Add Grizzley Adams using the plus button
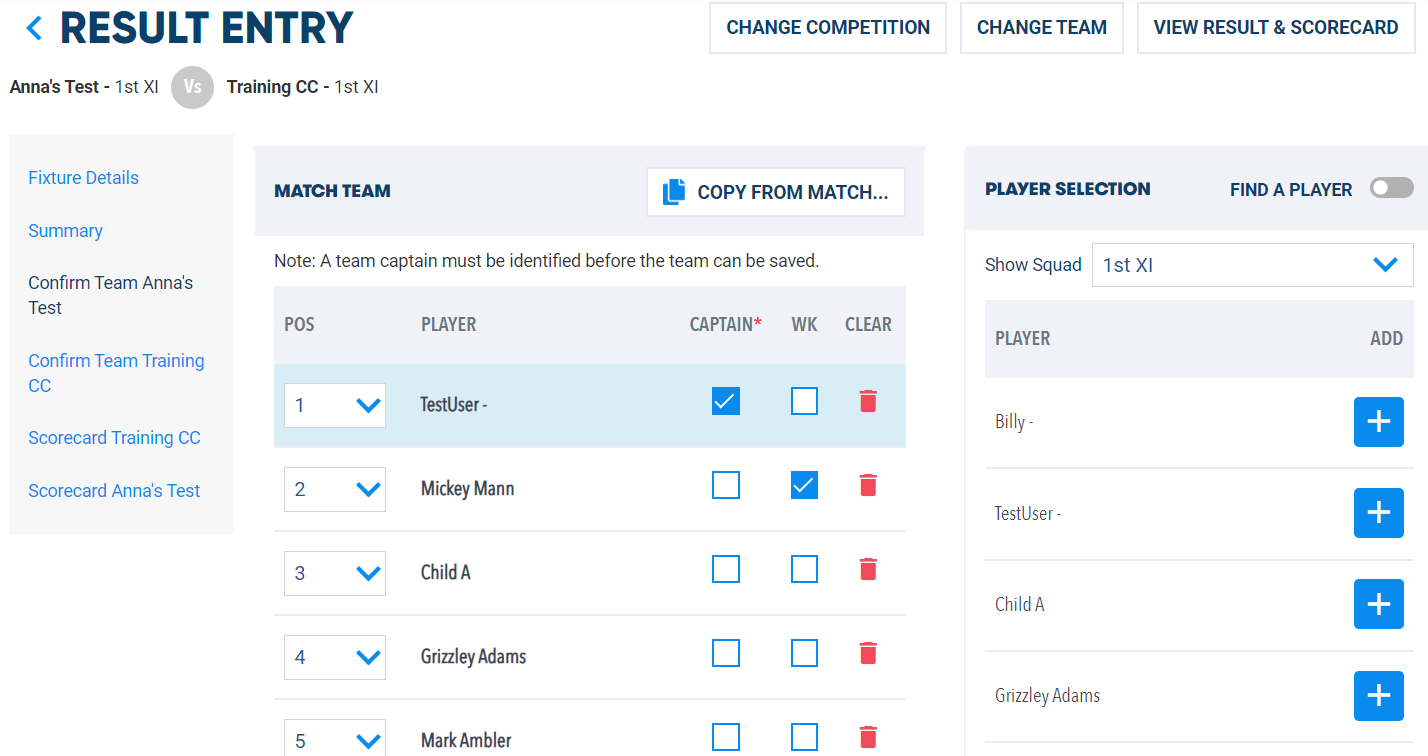Viewport: 1428px width, 756px height. pos(1378,696)
